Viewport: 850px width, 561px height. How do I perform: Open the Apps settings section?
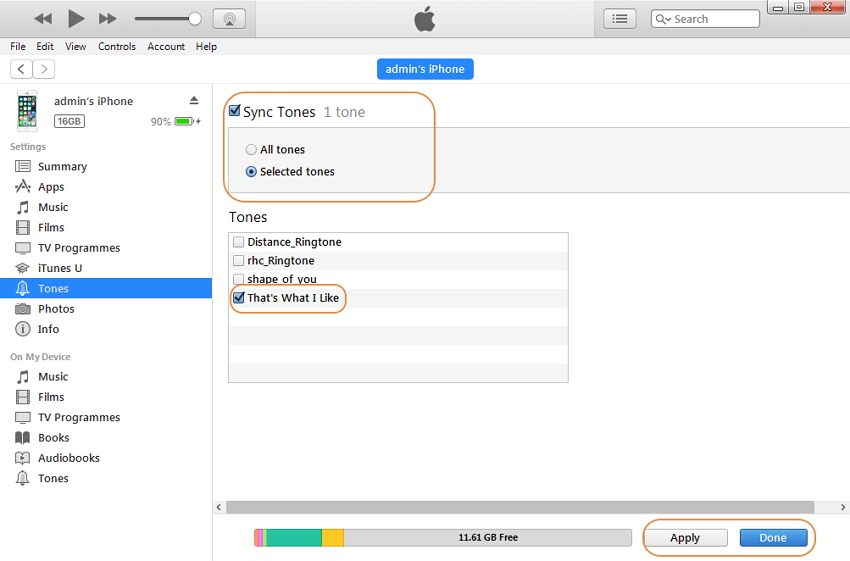(51, 187)
